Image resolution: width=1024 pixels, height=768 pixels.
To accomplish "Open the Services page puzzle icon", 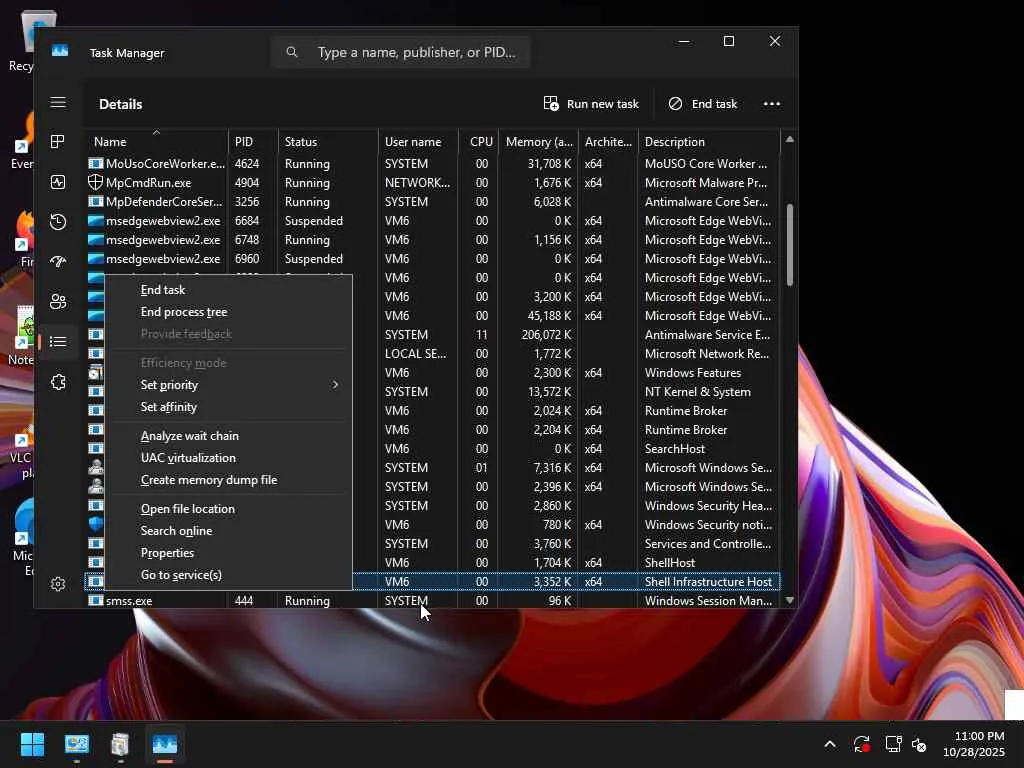I will (x=58, y=382).
